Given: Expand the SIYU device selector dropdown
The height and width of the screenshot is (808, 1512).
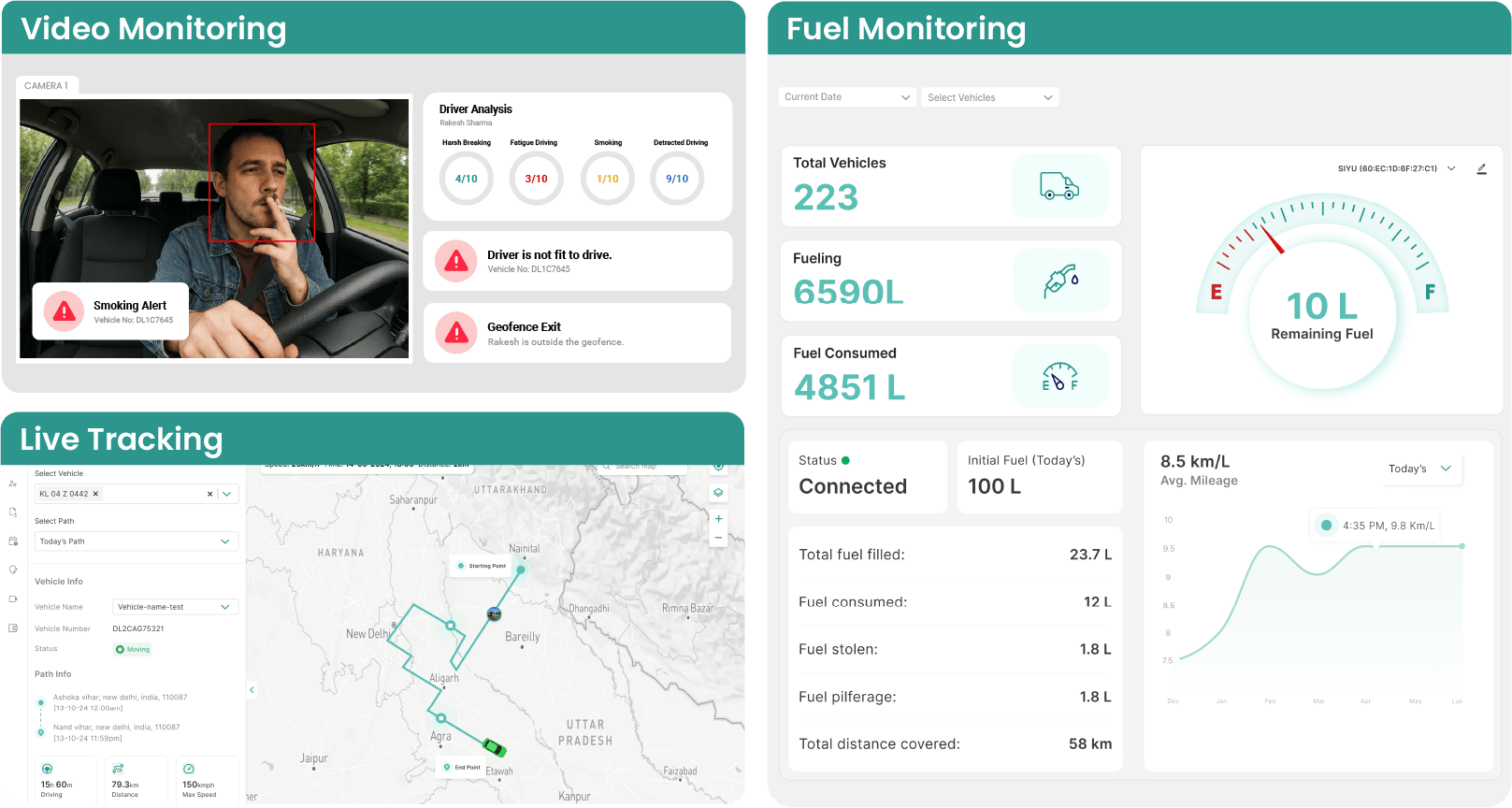Looking at the screenshot, I should [1451, 169].
